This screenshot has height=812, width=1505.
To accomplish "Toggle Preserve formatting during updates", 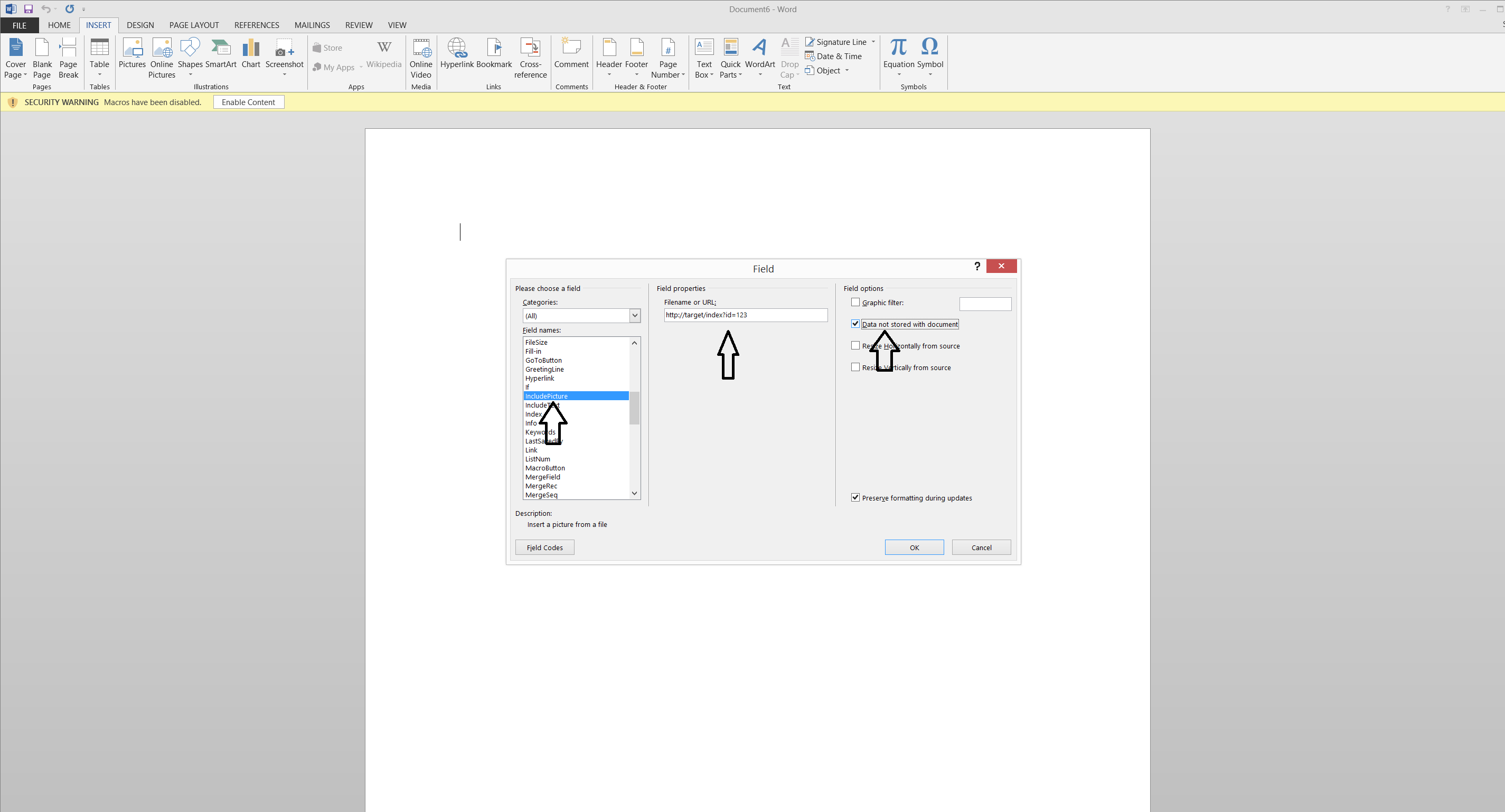I will point(855,497).
